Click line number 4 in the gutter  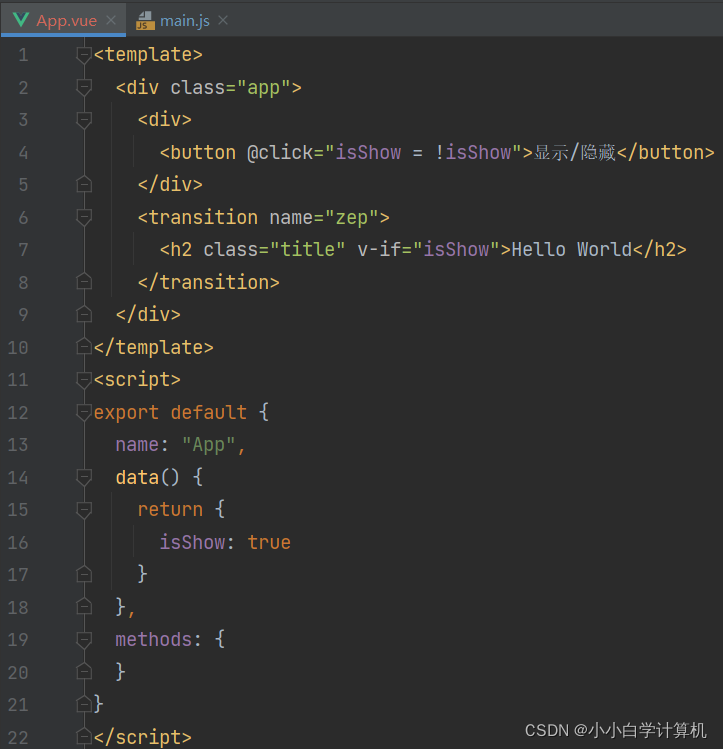[x=23, y=153]
